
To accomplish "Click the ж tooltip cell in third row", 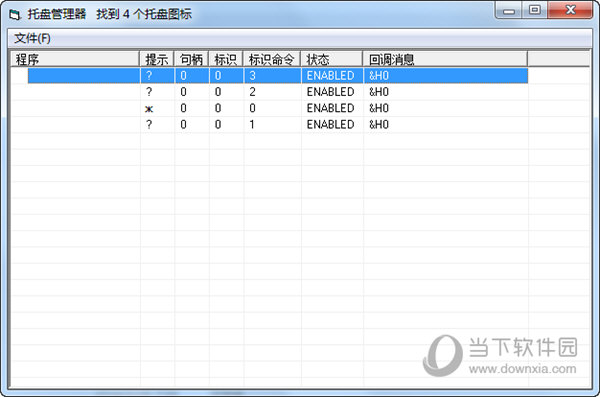I will (149, 109).
